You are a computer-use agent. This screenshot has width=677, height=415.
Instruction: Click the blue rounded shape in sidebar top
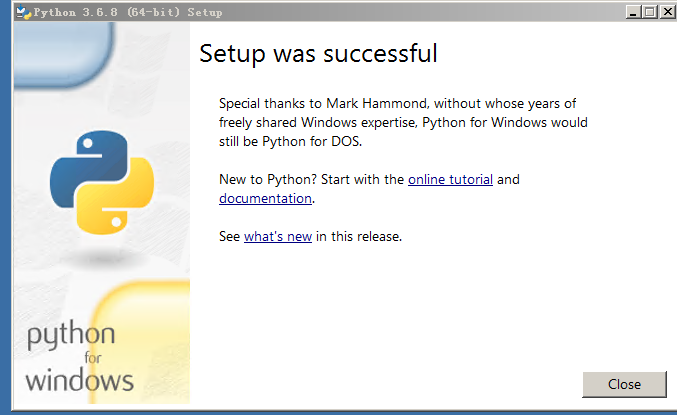(x=64, y=54)
